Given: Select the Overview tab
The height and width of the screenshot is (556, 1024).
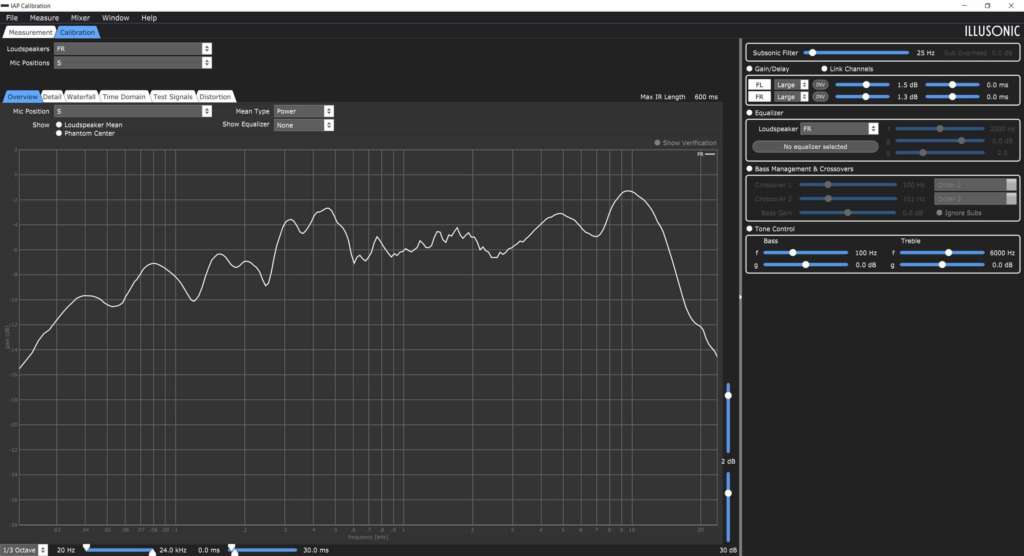Looking at the screenshot, I should coord(22,97).
